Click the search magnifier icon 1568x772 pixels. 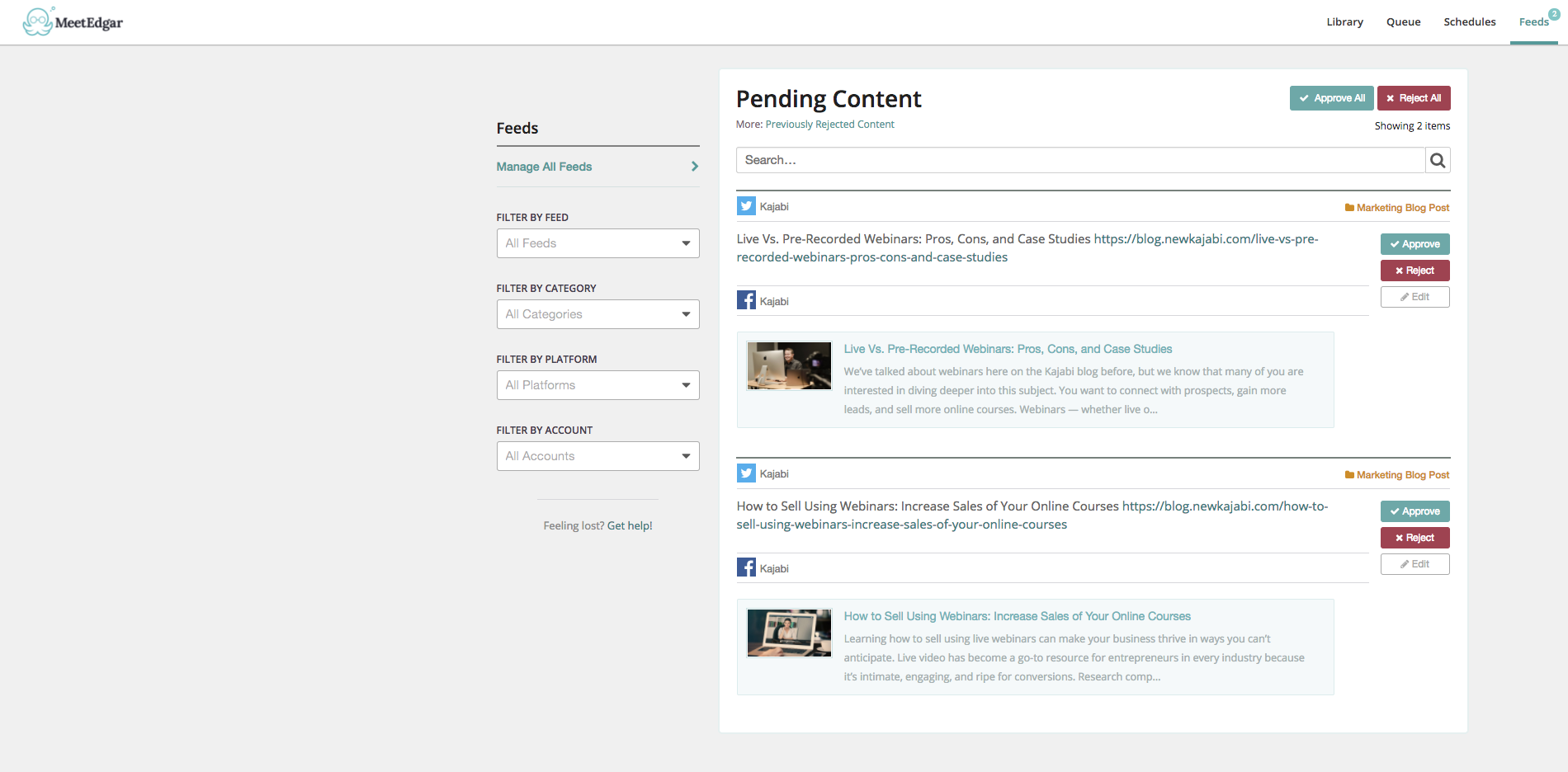tap(1438, 160)
